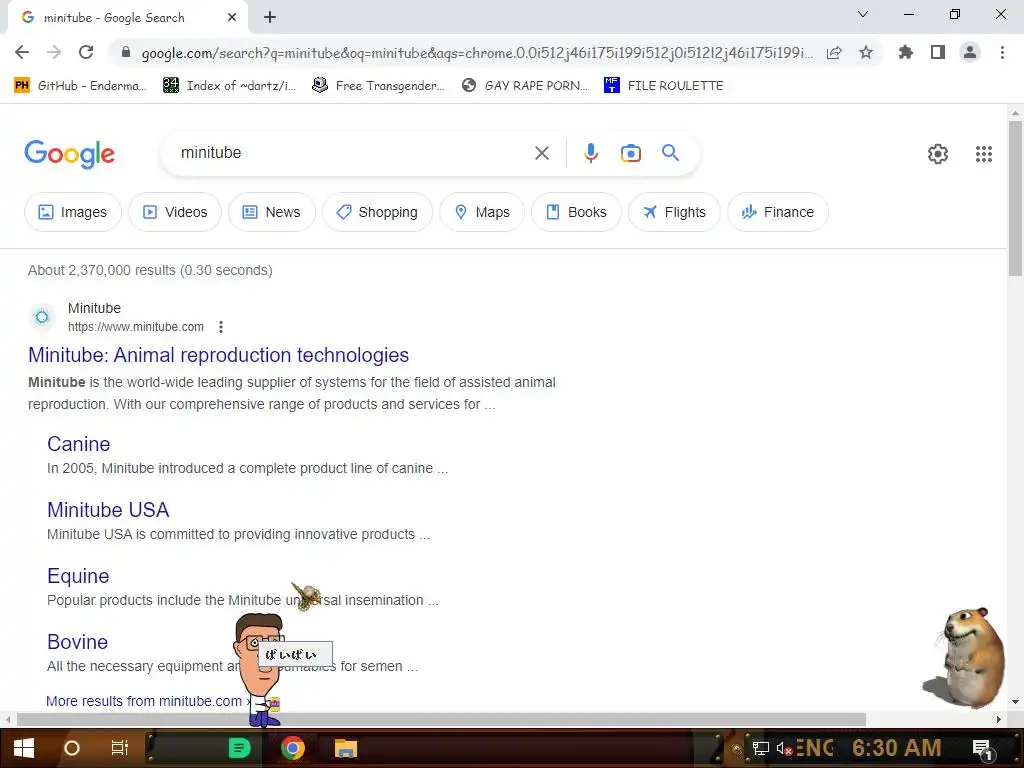Open Google quick settings gear
The image size is (1024, 768).
click(938, 154)
